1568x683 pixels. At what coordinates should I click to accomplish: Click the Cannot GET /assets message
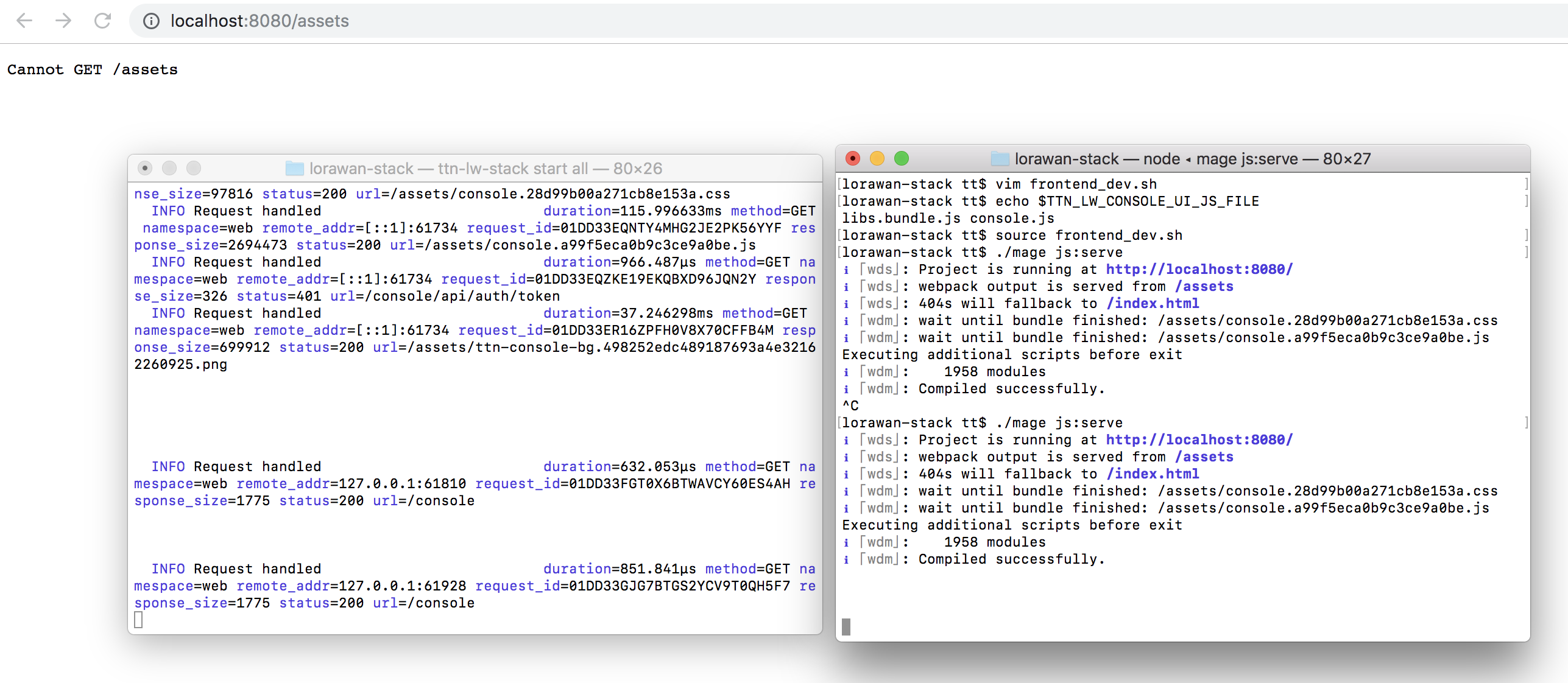pos(92,69)
